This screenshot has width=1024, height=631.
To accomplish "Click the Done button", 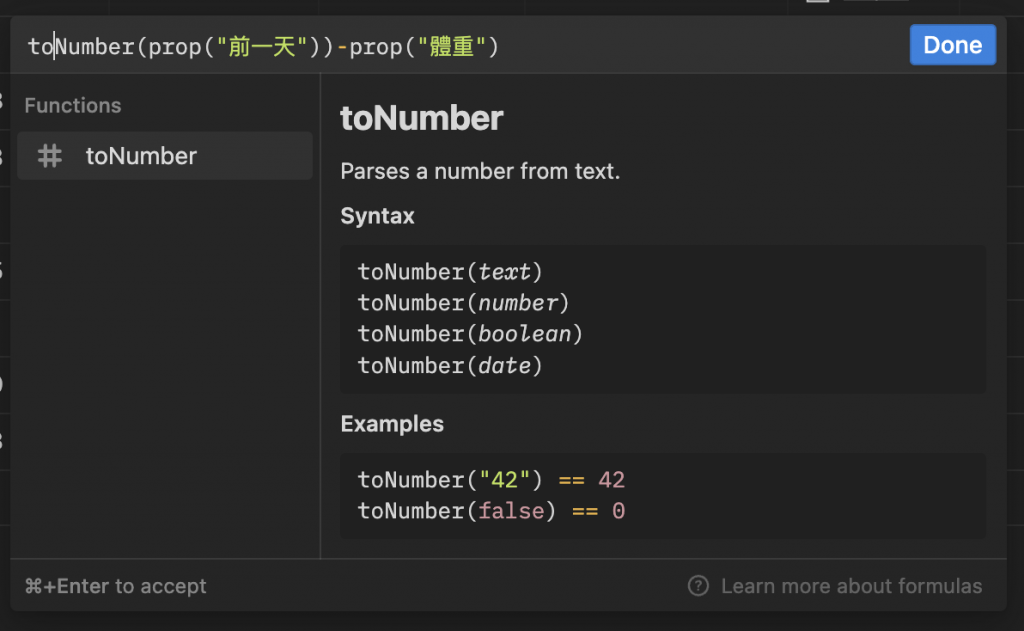I will 952,45.
